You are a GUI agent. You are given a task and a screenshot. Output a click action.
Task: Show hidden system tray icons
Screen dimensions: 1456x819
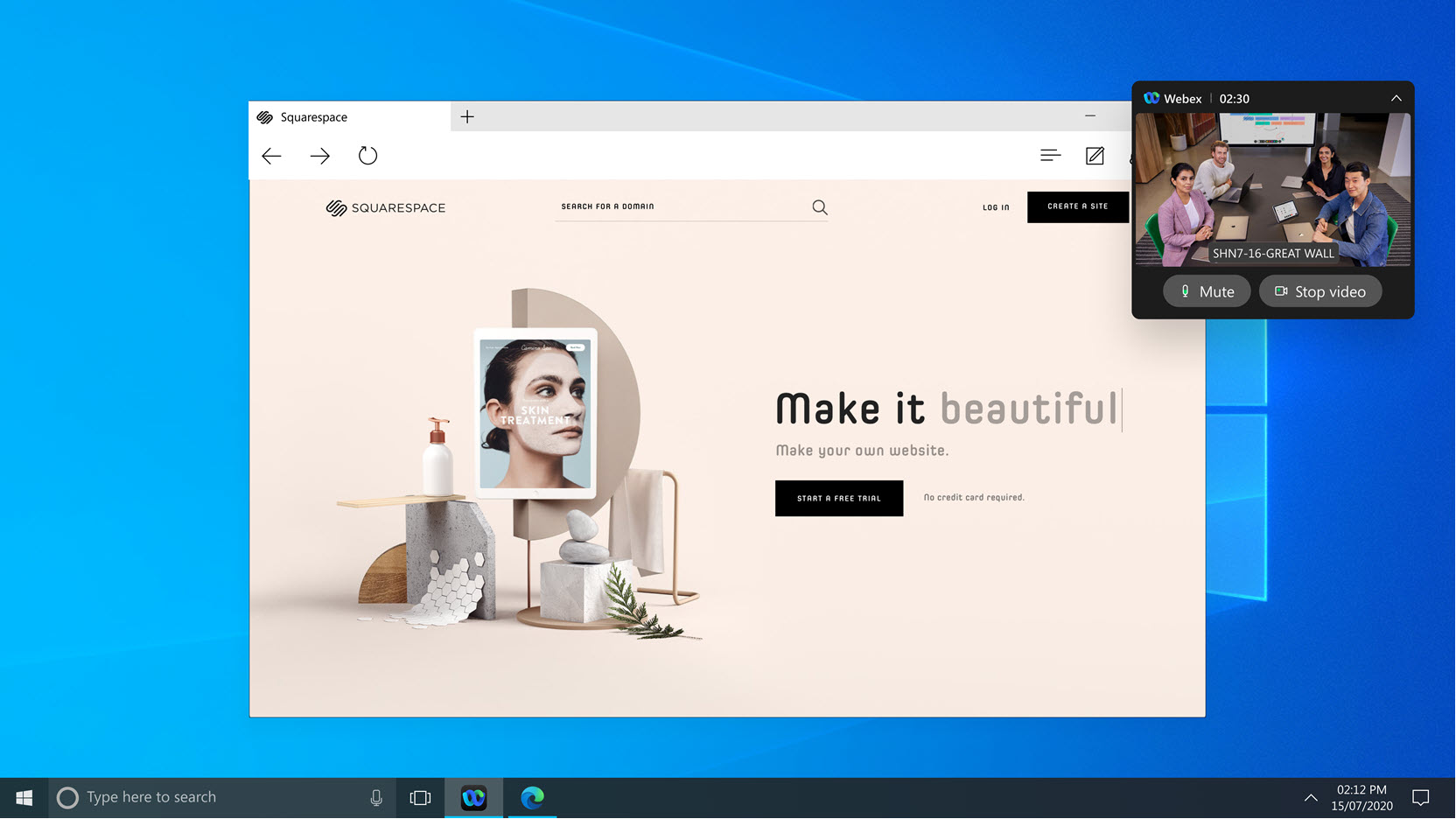tap(1311, 798)
